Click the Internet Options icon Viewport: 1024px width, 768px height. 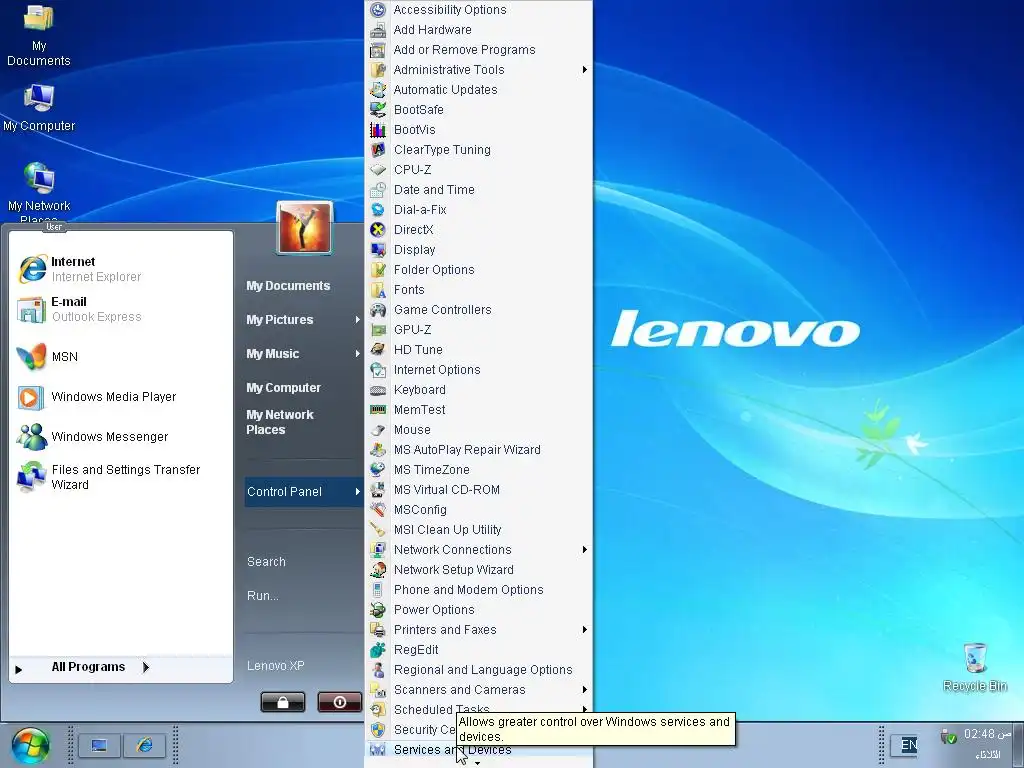[x=377, y=370]
